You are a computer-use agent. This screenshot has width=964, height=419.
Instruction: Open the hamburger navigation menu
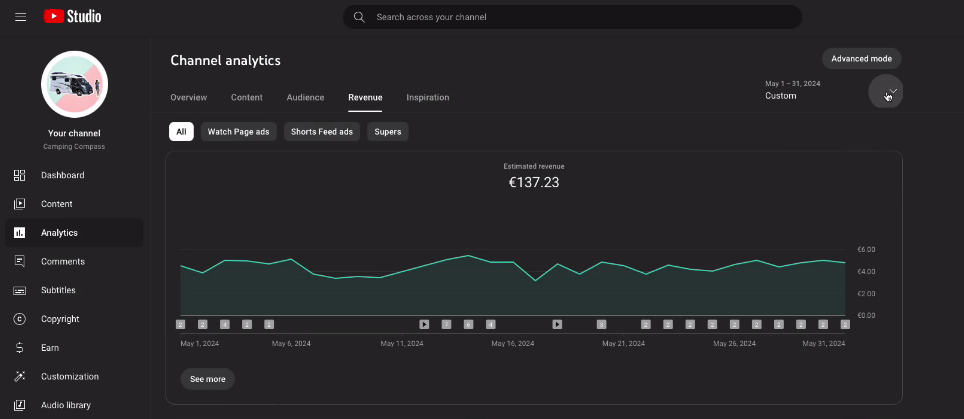point(20,17)
